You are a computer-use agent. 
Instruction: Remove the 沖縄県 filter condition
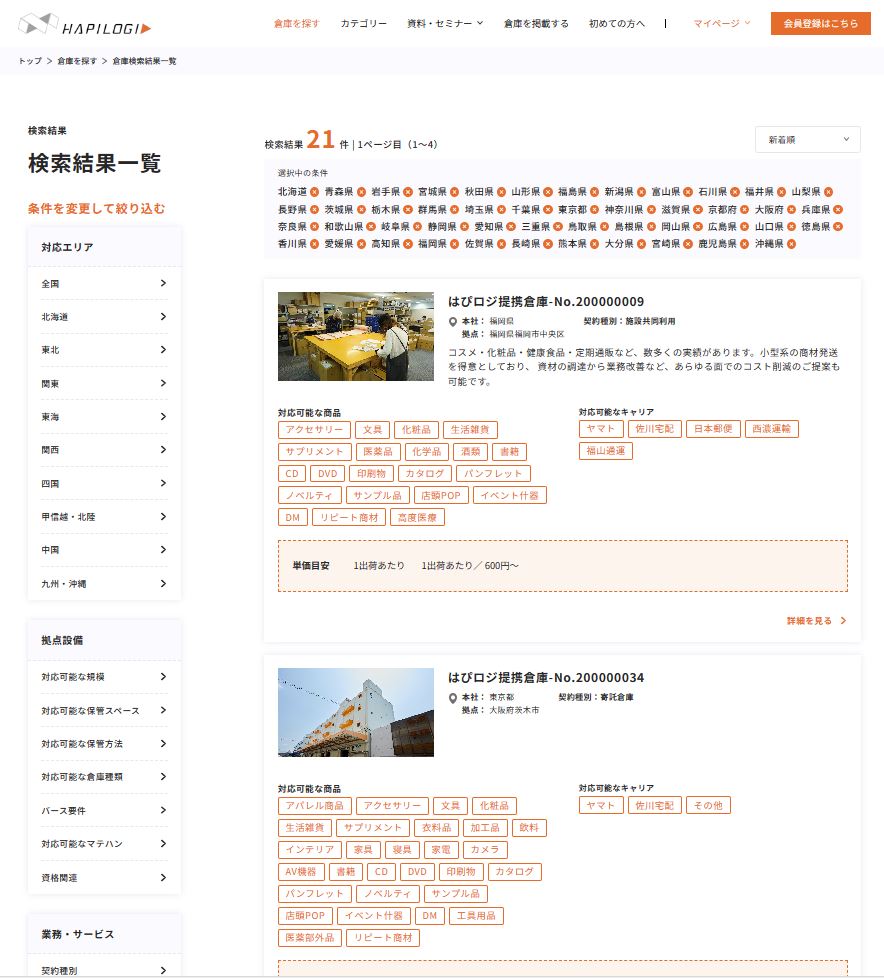pos(791,244)
